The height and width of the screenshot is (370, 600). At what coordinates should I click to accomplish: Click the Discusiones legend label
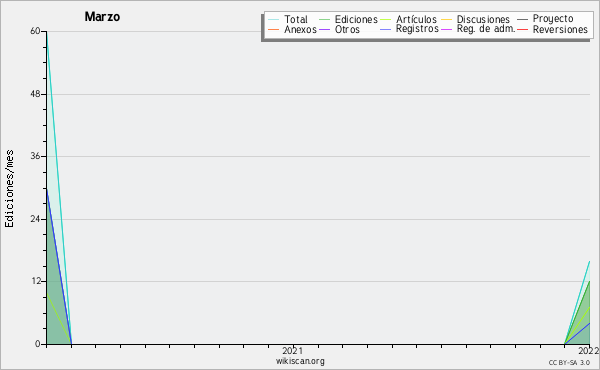[483, 19]
